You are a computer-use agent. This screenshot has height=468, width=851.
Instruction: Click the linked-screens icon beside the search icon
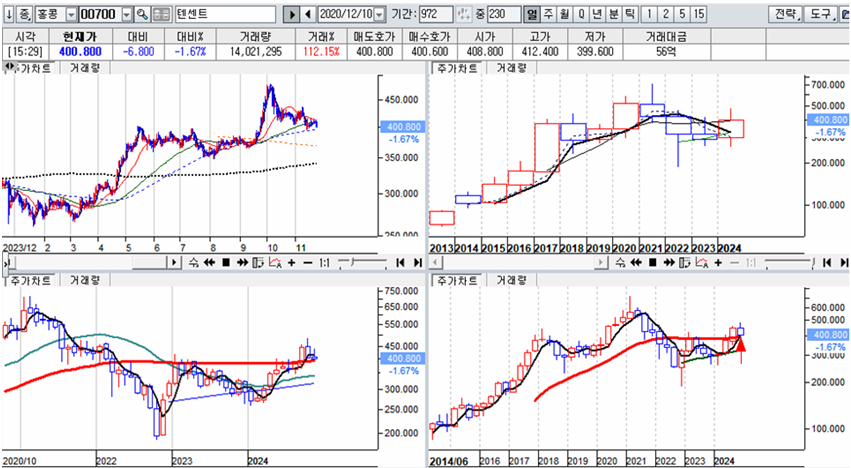point(161,14)
